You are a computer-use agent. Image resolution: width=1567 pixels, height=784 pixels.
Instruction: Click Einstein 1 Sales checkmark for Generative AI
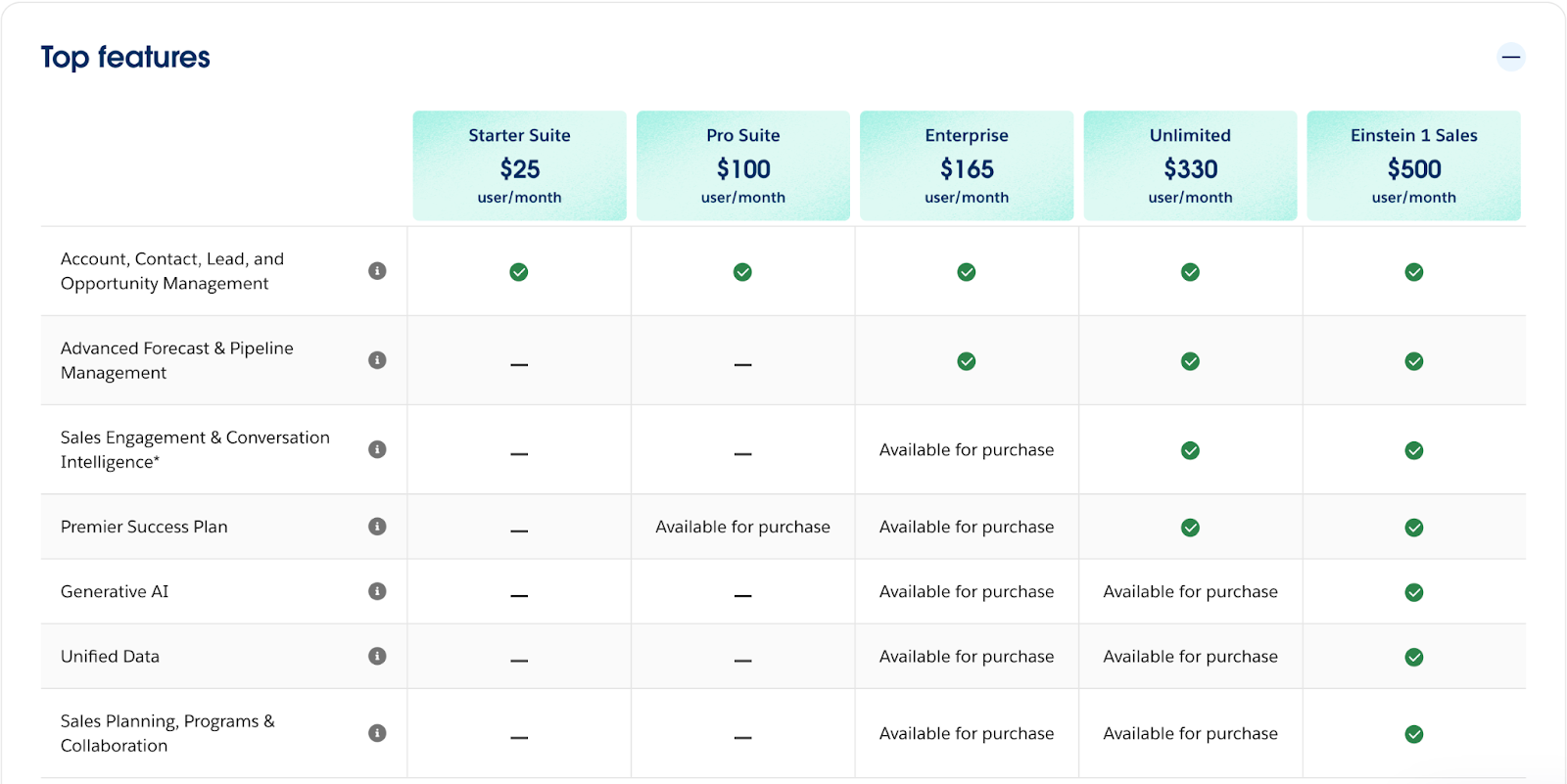tap(1414, 592)
